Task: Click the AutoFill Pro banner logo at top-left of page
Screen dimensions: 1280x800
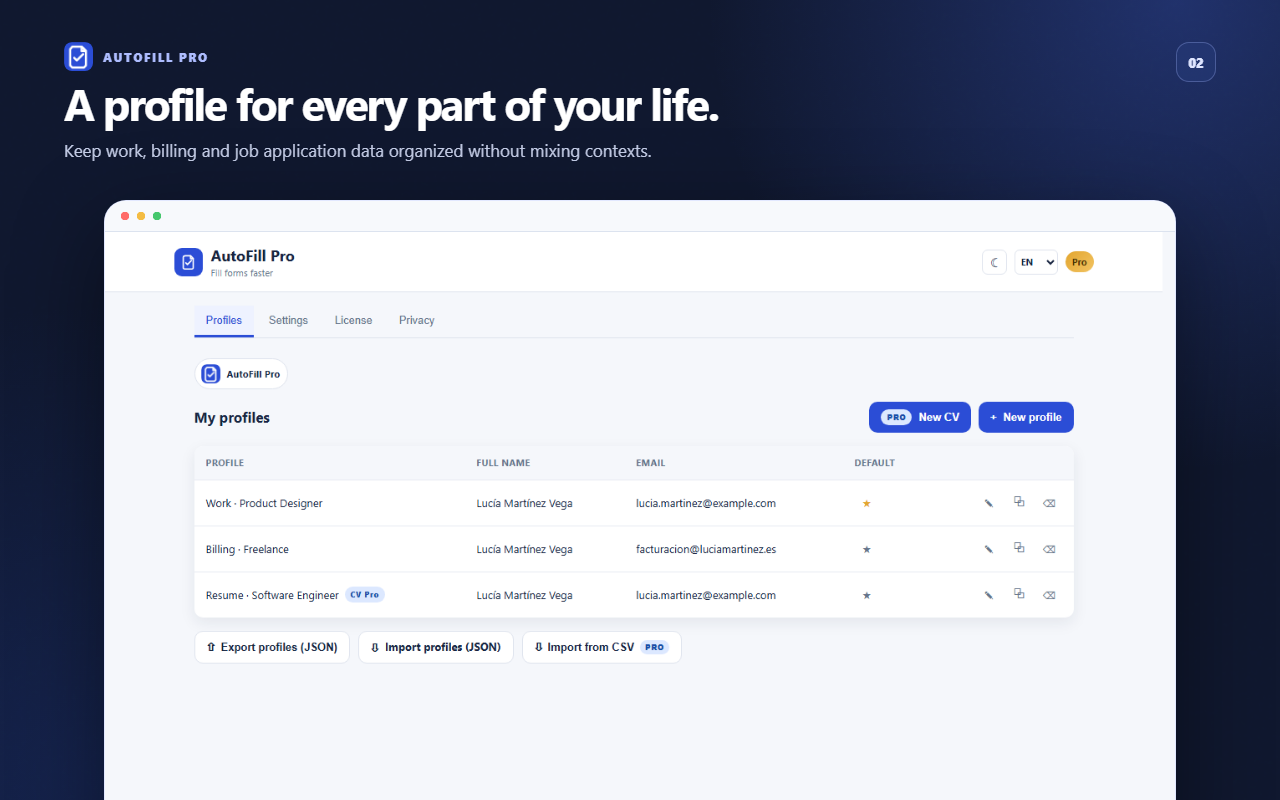Action: pos(78,57)
